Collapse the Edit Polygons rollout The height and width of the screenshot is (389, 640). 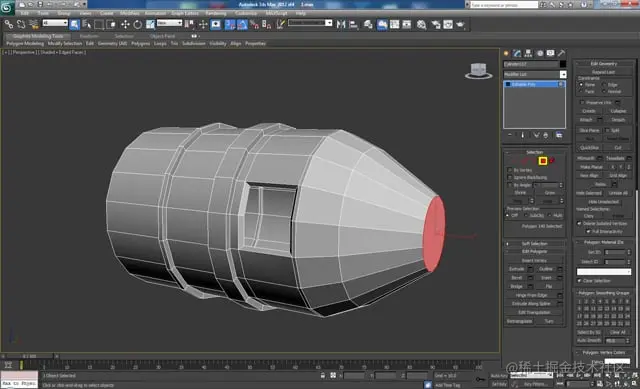coord(534,251)
